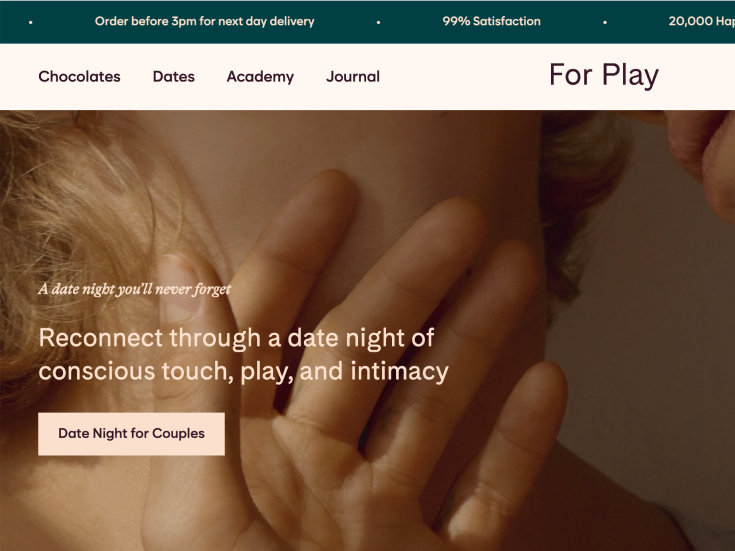The width and height of the screenshot is (735, 551).
Task: Click the bullet dot before 99% Satisfaction
Action: (x=378, y=22)
